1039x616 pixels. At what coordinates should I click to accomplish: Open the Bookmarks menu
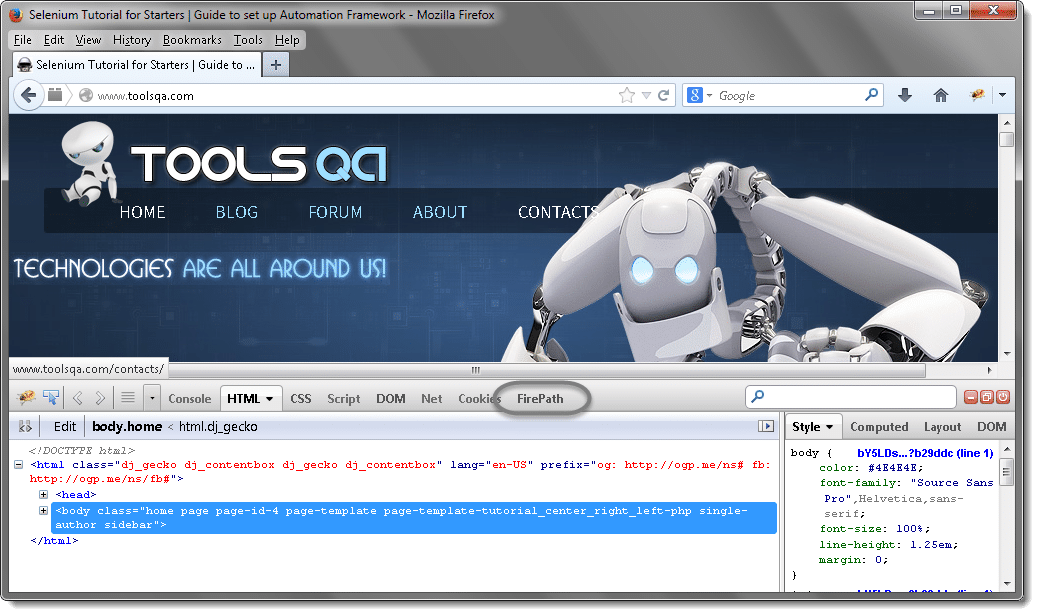click(194, 40)
